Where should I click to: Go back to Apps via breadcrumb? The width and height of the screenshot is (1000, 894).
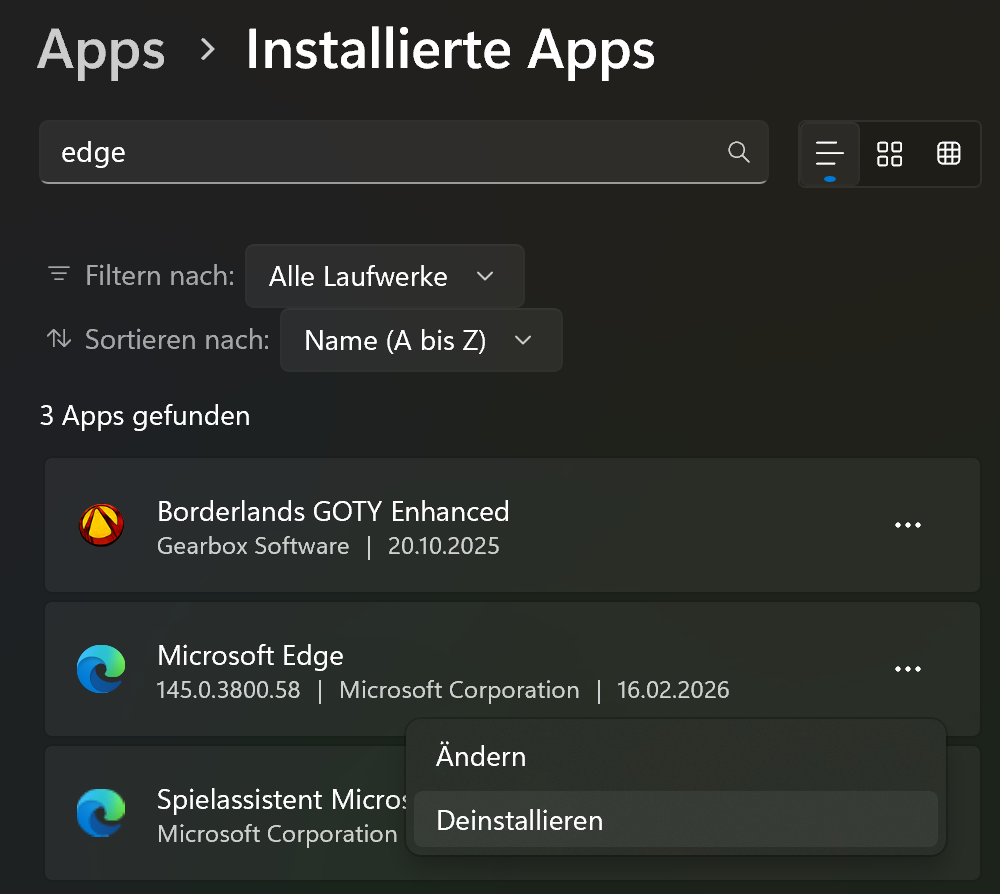tap(101, 49)
